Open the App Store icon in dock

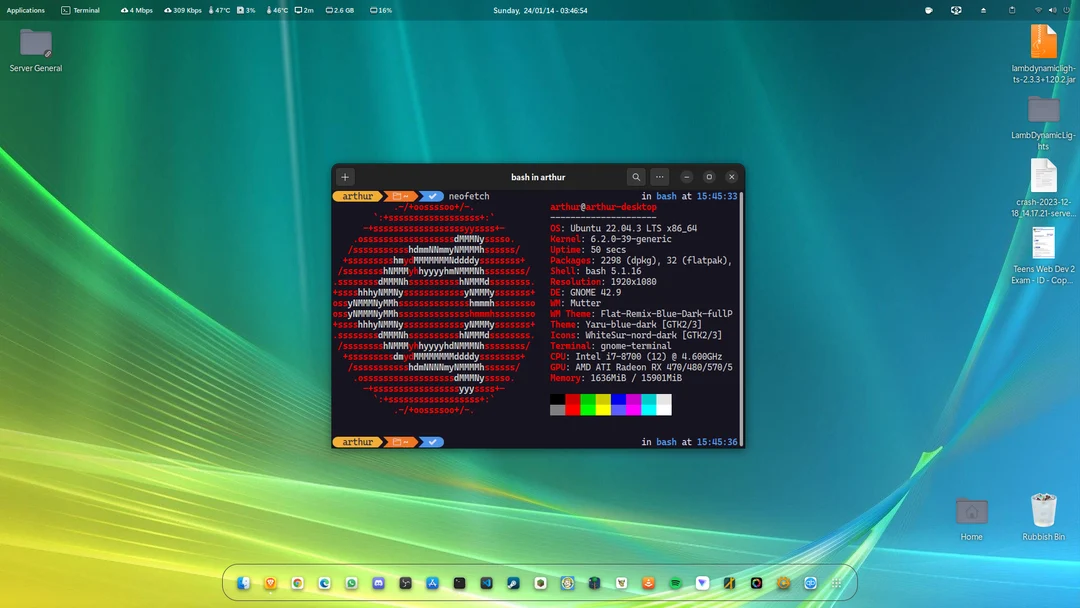click(x=432, y=583)
